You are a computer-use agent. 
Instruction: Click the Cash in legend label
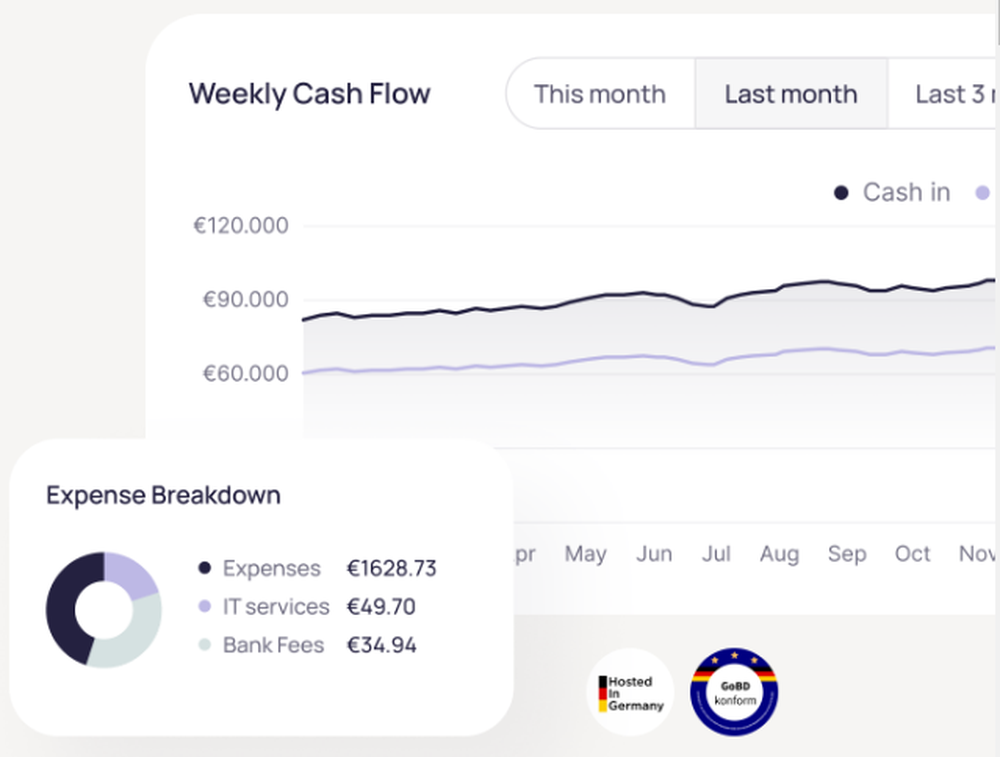pyautogui.click(x=906, y=192)
